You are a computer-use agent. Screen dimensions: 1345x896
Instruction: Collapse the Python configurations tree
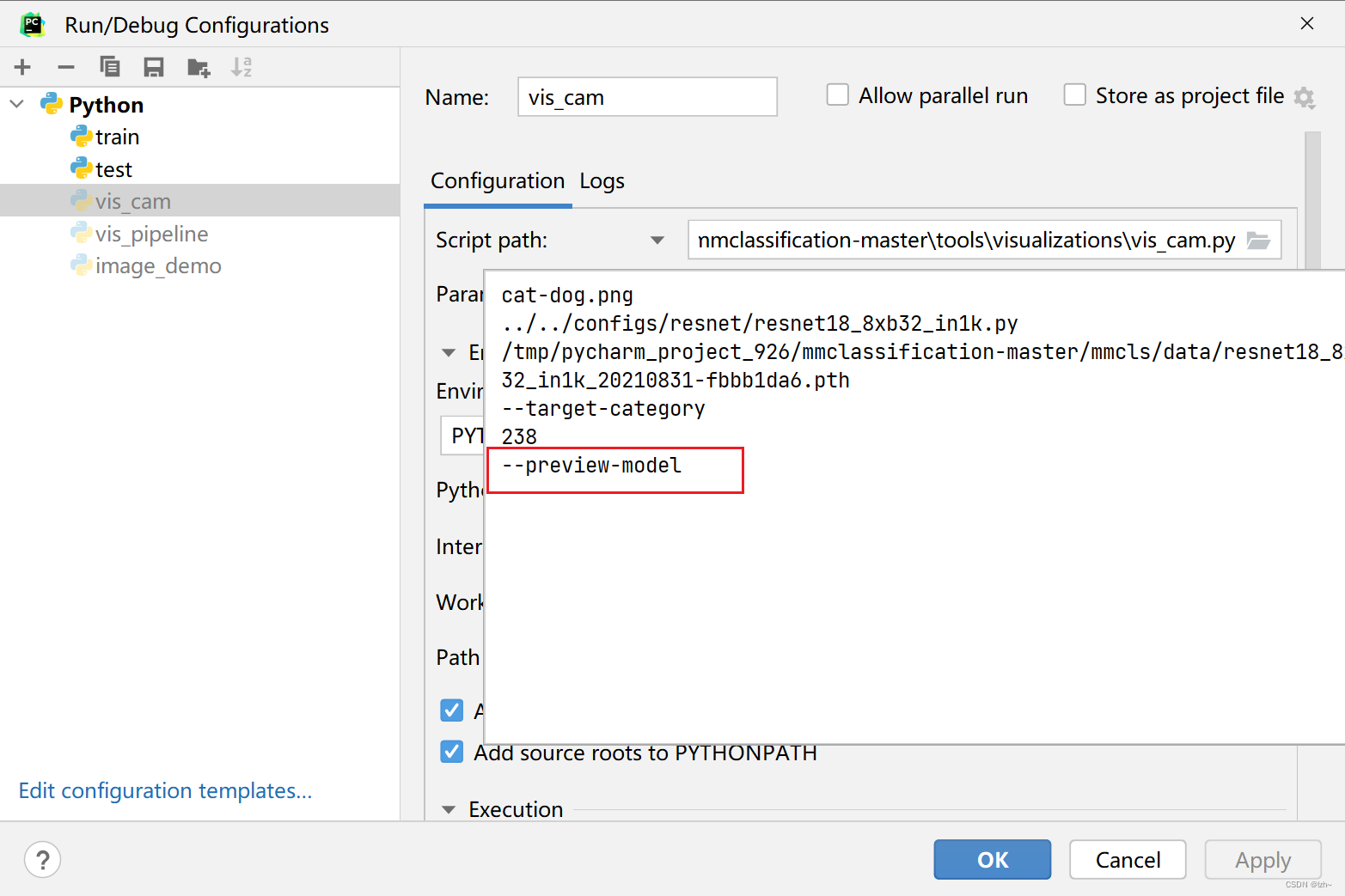point(17,105)
